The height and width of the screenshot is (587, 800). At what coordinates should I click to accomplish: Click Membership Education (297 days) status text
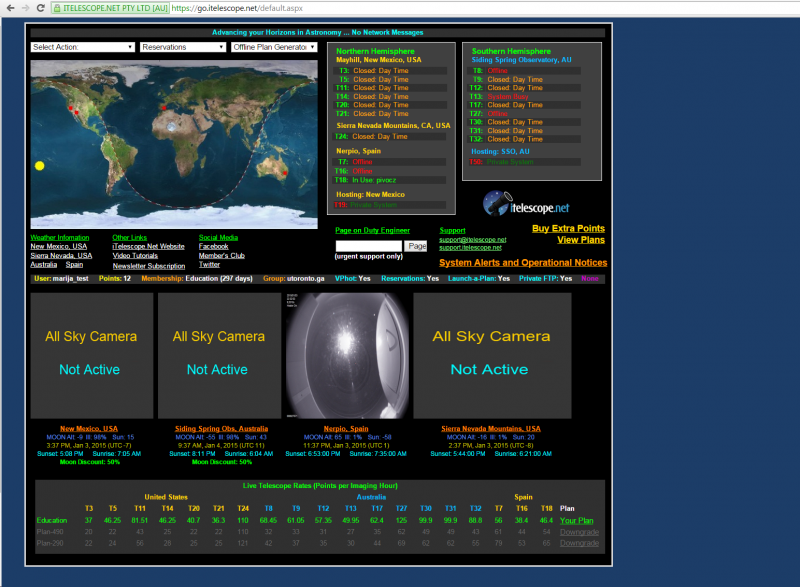(197, 278)
